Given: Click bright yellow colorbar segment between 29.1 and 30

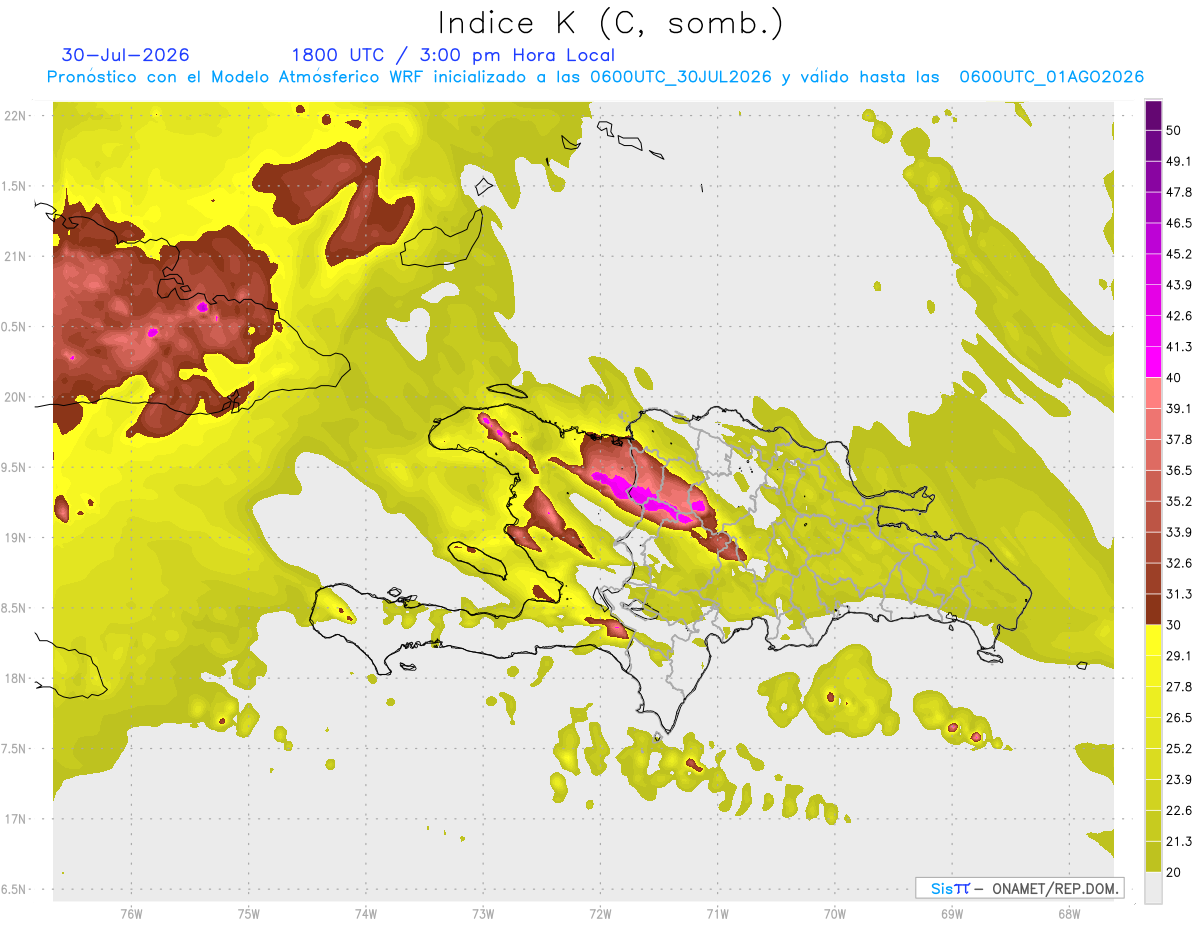Looking at the screenshot, I should click(x=1153, y=640).
